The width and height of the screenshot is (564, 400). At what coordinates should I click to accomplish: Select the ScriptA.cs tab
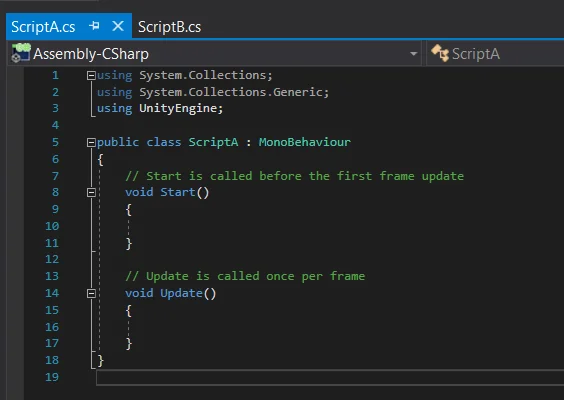tap(43, 27)
